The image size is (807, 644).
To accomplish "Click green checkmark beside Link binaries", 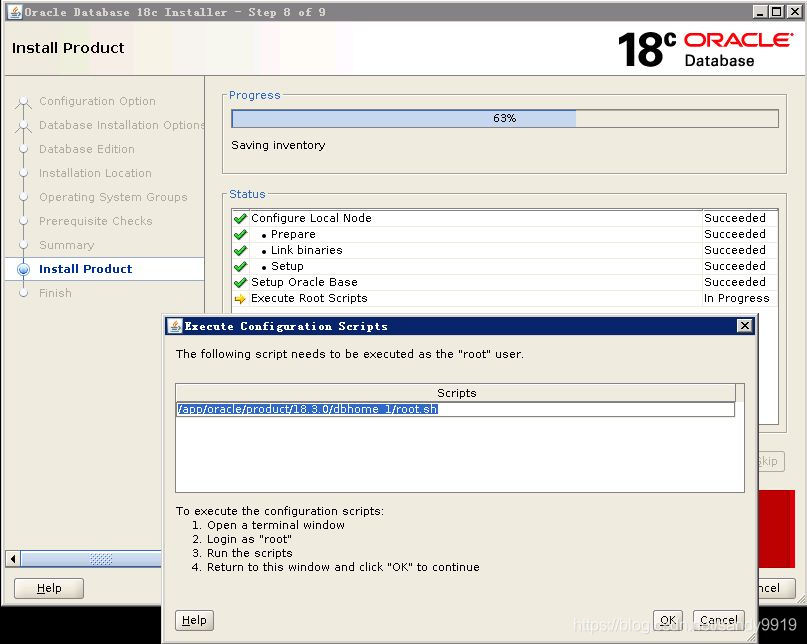I will (240, 250).
